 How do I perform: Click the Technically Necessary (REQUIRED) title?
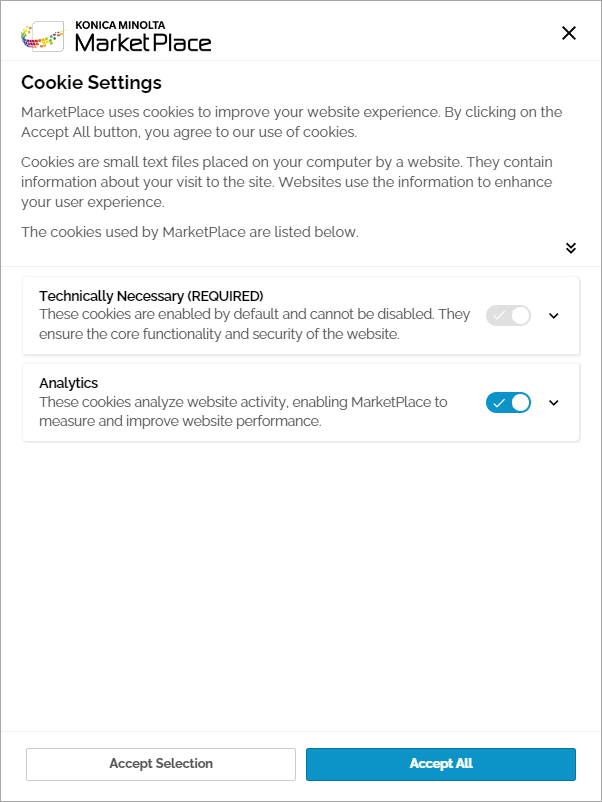point(151,296)
